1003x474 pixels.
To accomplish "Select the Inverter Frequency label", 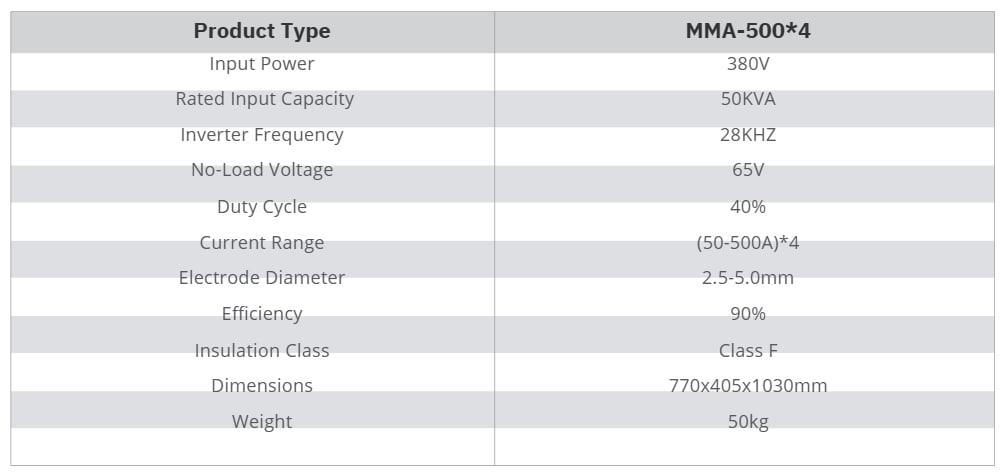I will [261, 135].
